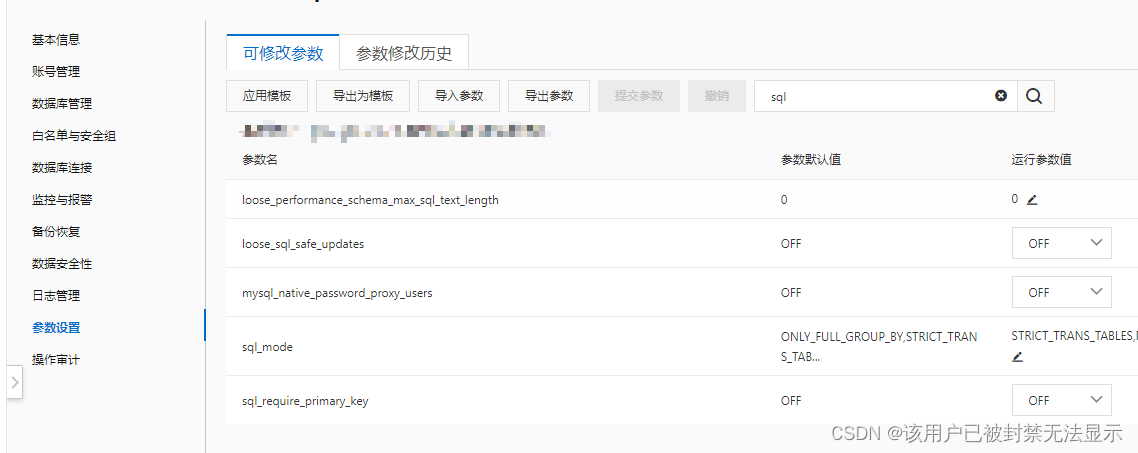
Task: Open 数据库管理 in the sidebar
Action: 62,104
